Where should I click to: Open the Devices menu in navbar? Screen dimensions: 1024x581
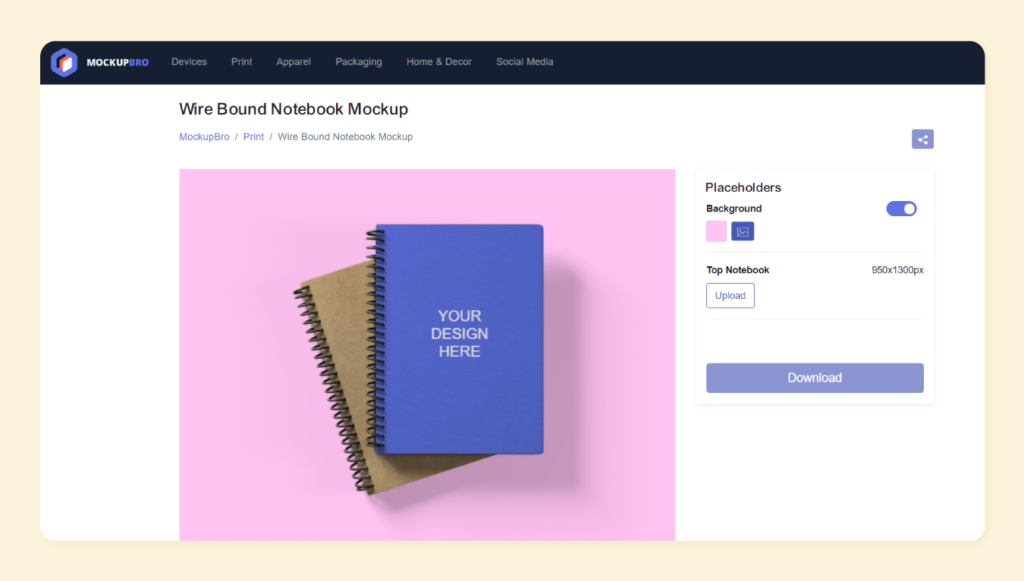point(189,62)
